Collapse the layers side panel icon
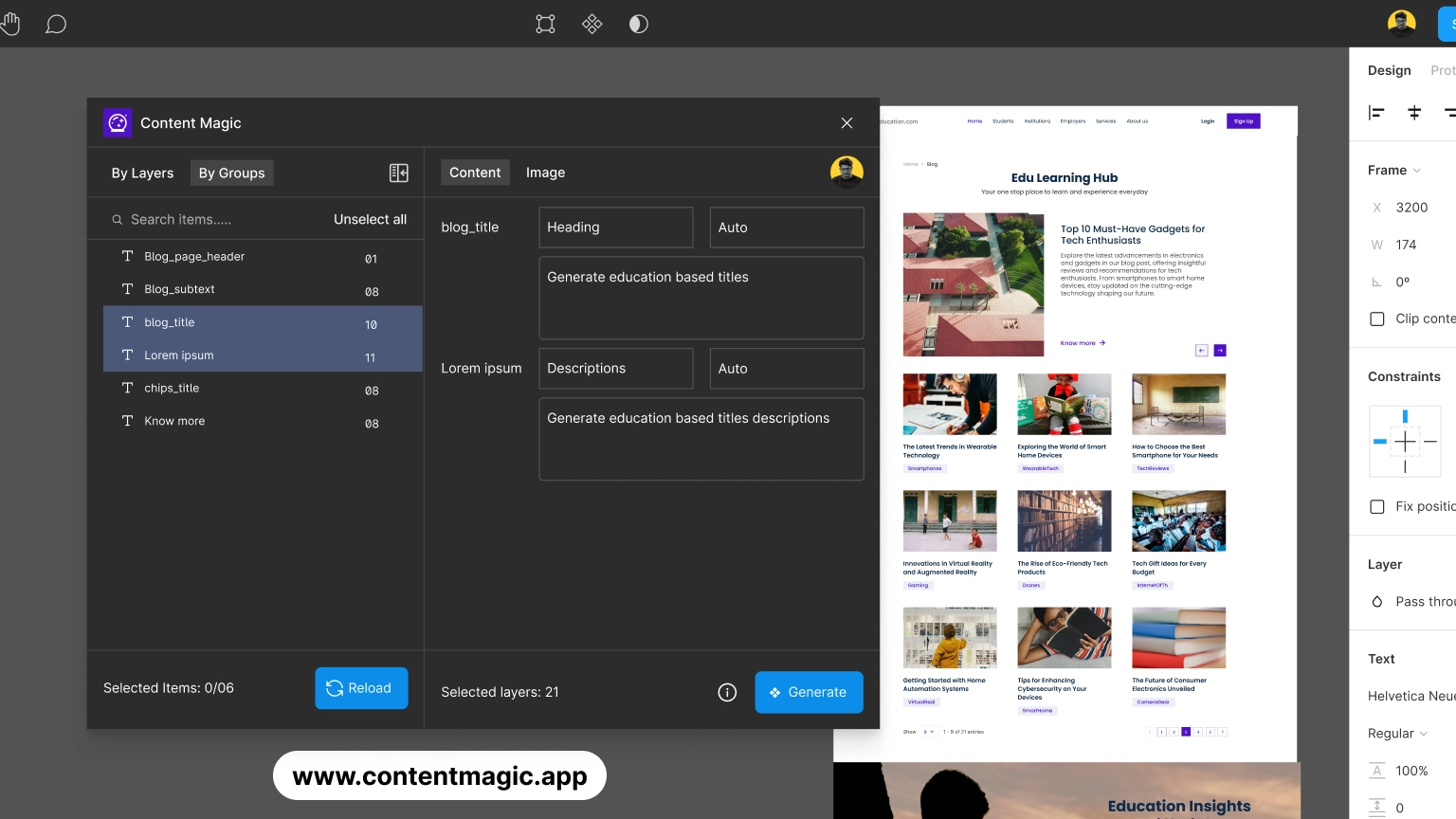This screenshot has width=1456, height=819. [x=399, y=173]
